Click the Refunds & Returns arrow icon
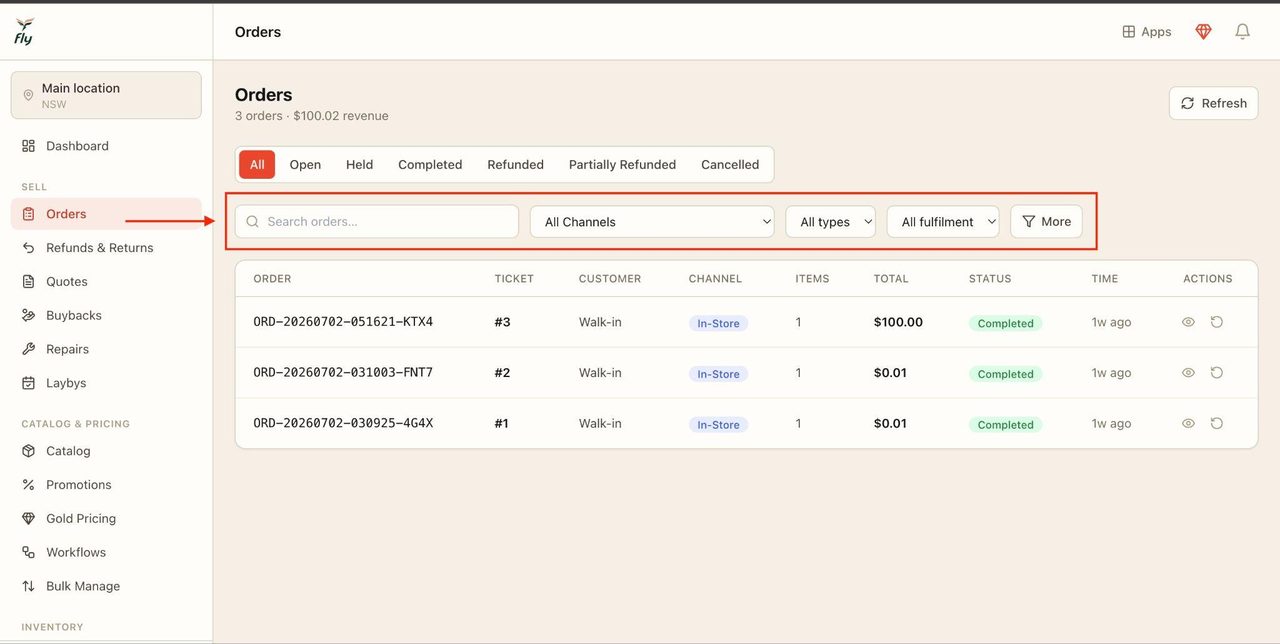The height and width of the screenshot is (644, 1280). coord(28,248)
